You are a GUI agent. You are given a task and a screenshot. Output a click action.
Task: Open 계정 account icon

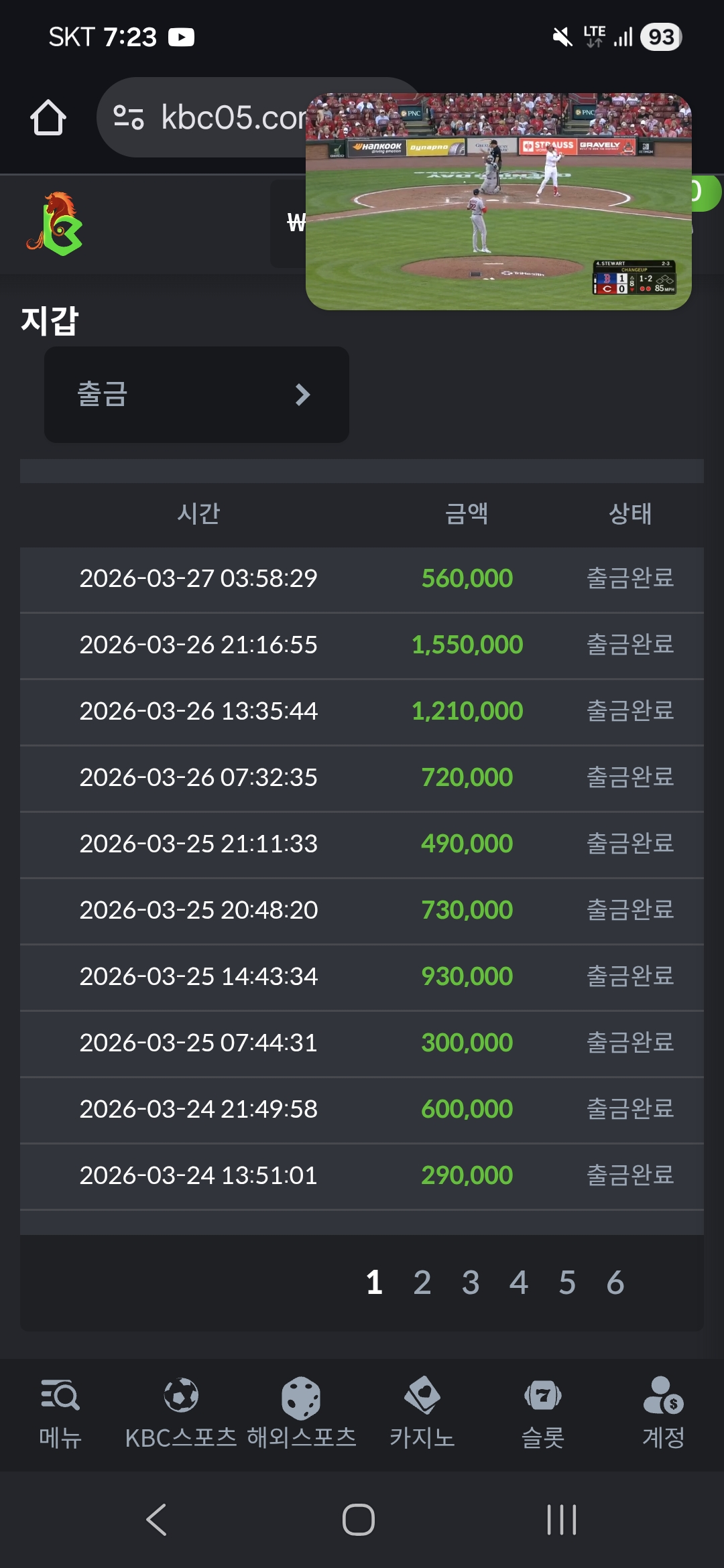(x=663, y=1396)
